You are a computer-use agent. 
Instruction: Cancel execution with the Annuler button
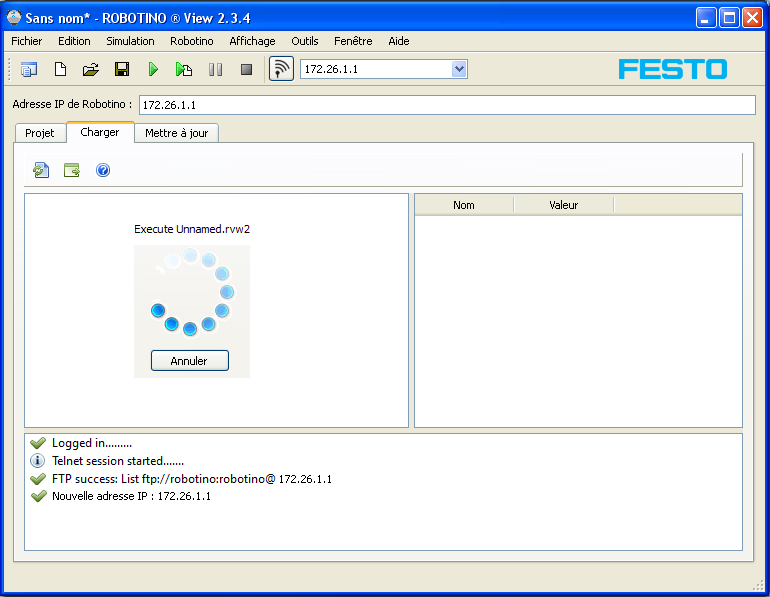[190, 361]
